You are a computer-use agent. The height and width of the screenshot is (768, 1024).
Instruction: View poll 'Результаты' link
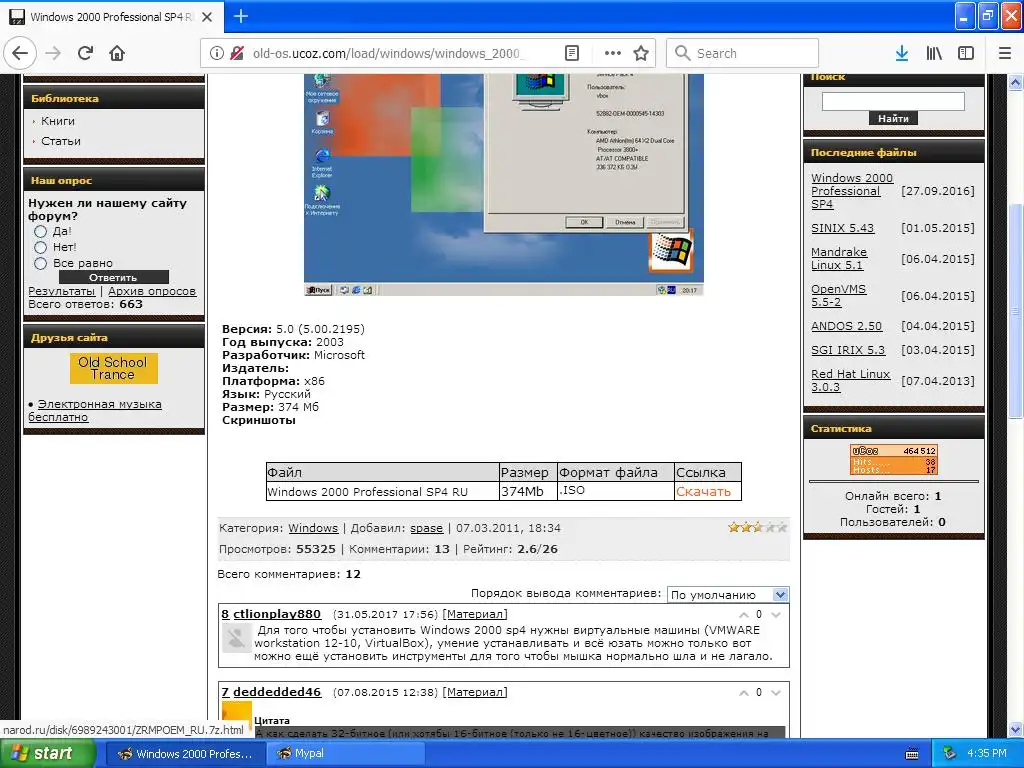tap(61, 291)
